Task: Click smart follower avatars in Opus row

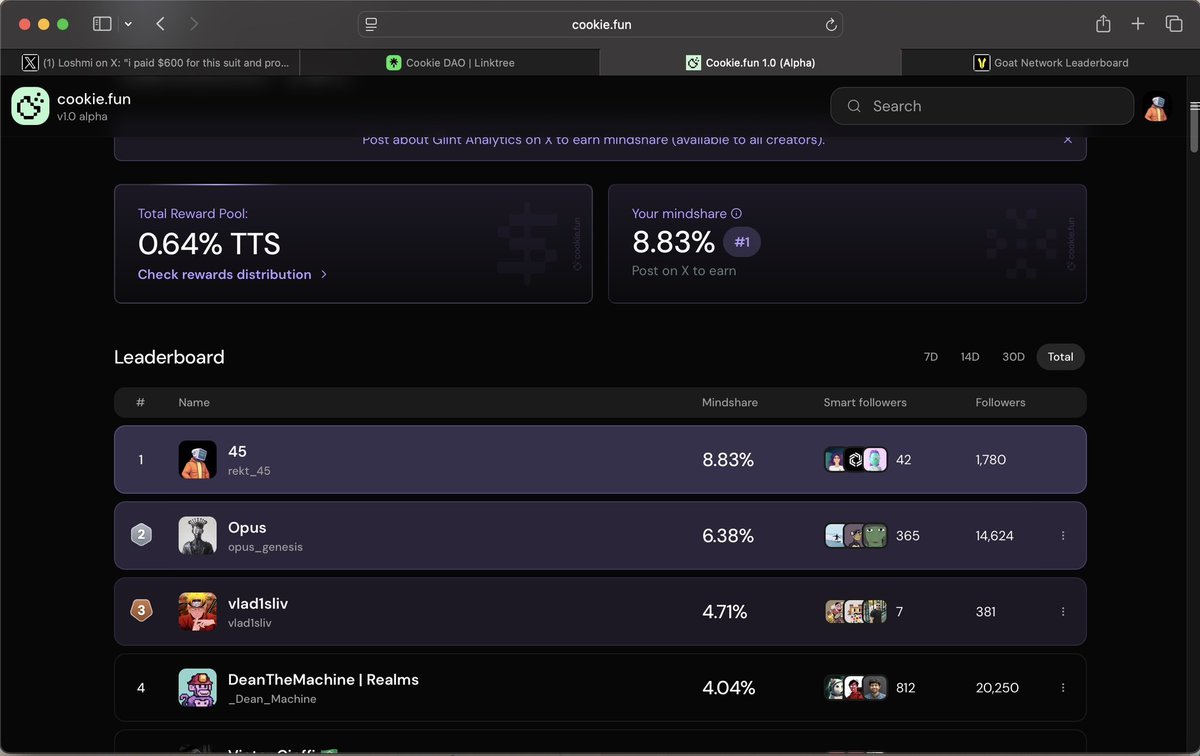Action: [x=855, y=536]
